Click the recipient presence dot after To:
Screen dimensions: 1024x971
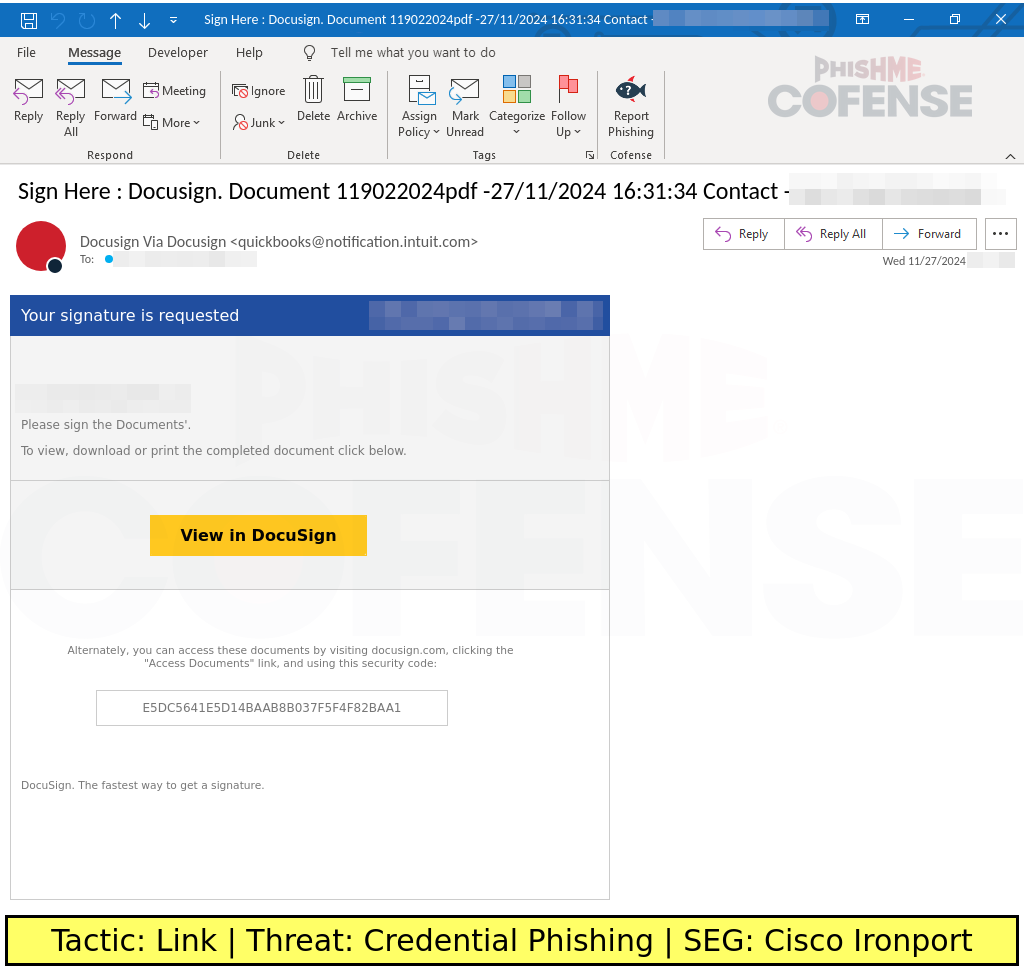109,259
